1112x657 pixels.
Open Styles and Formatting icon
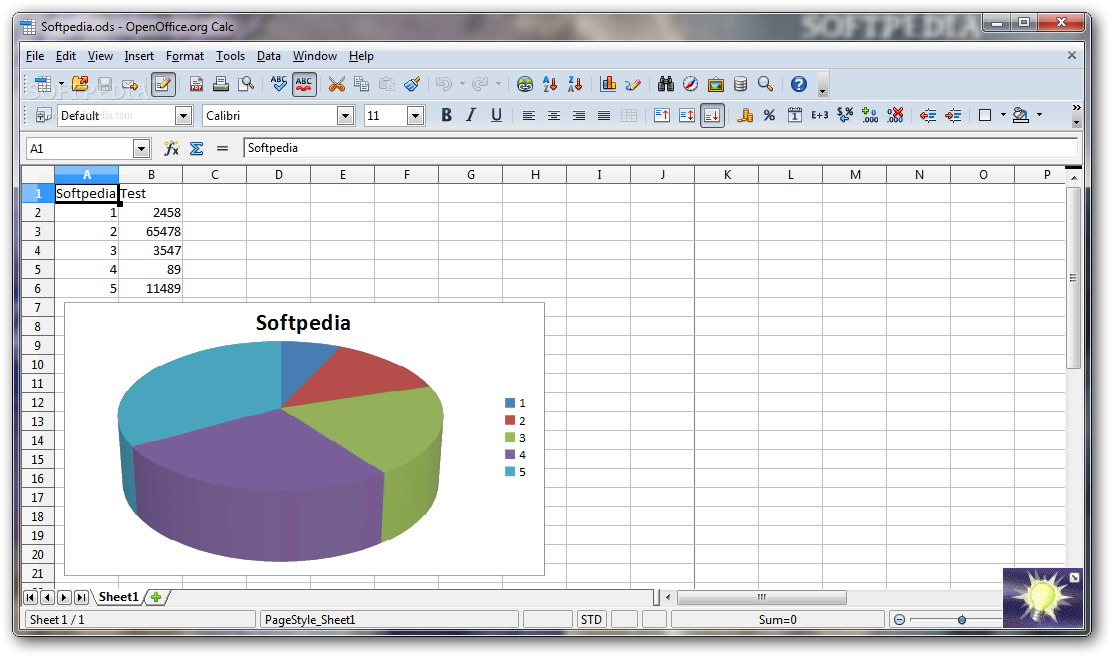[43, 115]
